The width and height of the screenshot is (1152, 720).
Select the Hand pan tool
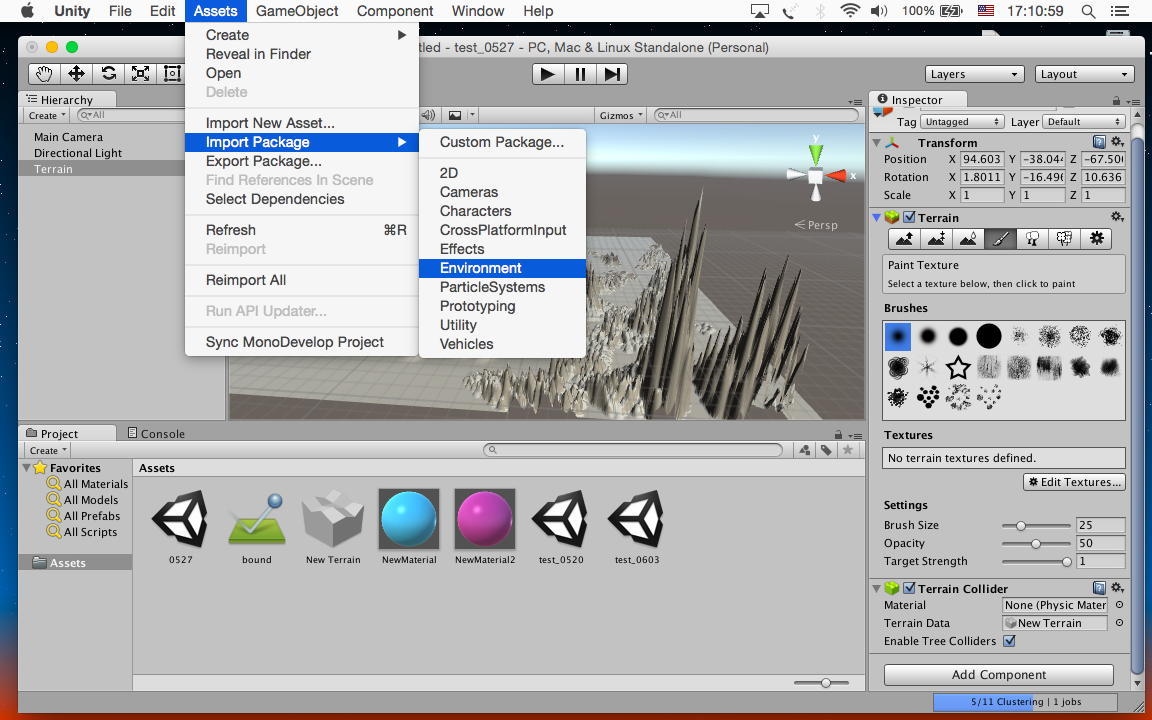pos(44,74)
